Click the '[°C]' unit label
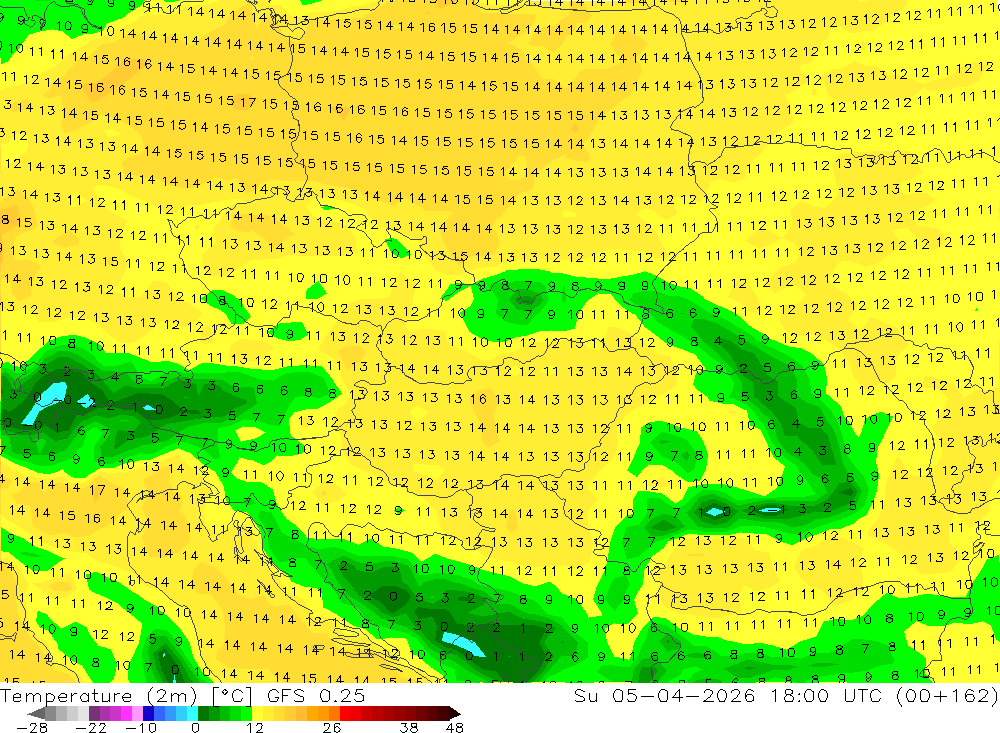This screenshot has height=733, width=1000. click(x=232, y=696)
